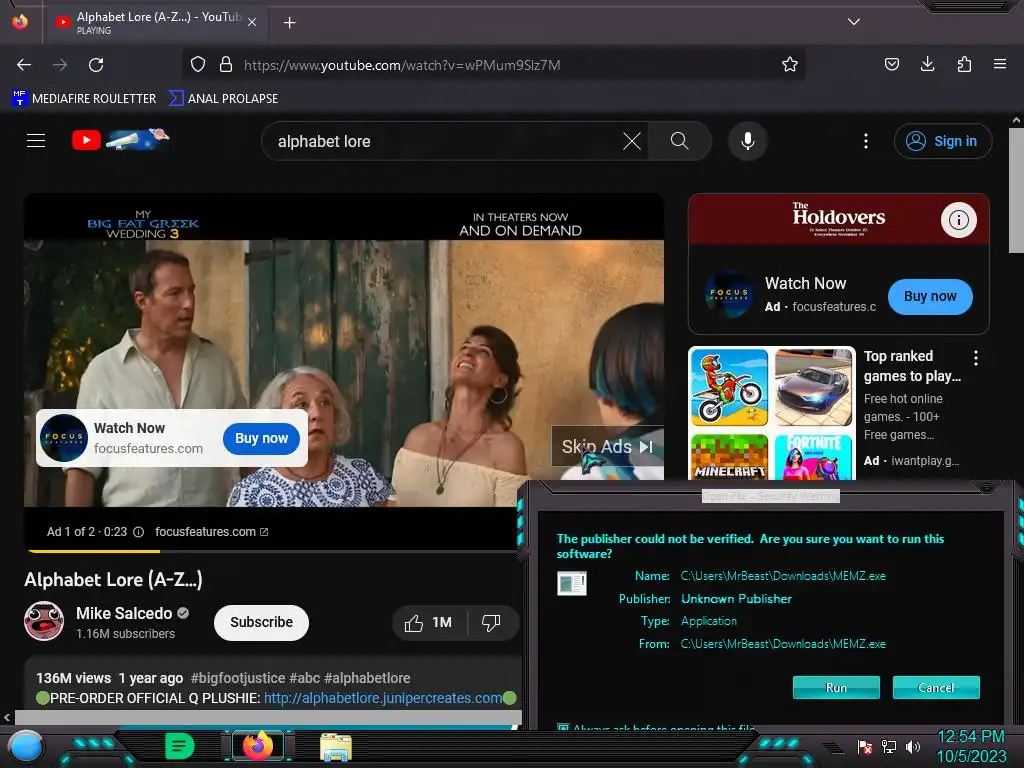Bookmark this page with star icon

pyautogui.click(x=790, y=65)
